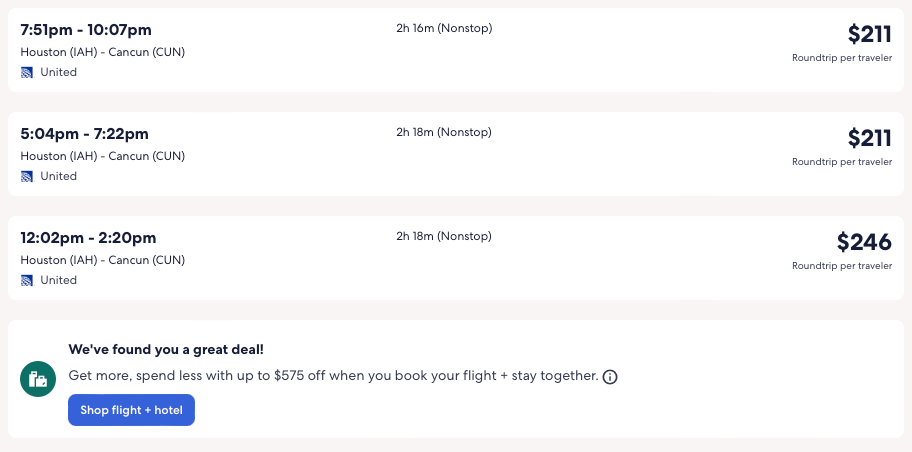Click "We've found you a great deal!" heading
Image resolution: width=912 pixels, height=452 pixels.
point(164,350)
